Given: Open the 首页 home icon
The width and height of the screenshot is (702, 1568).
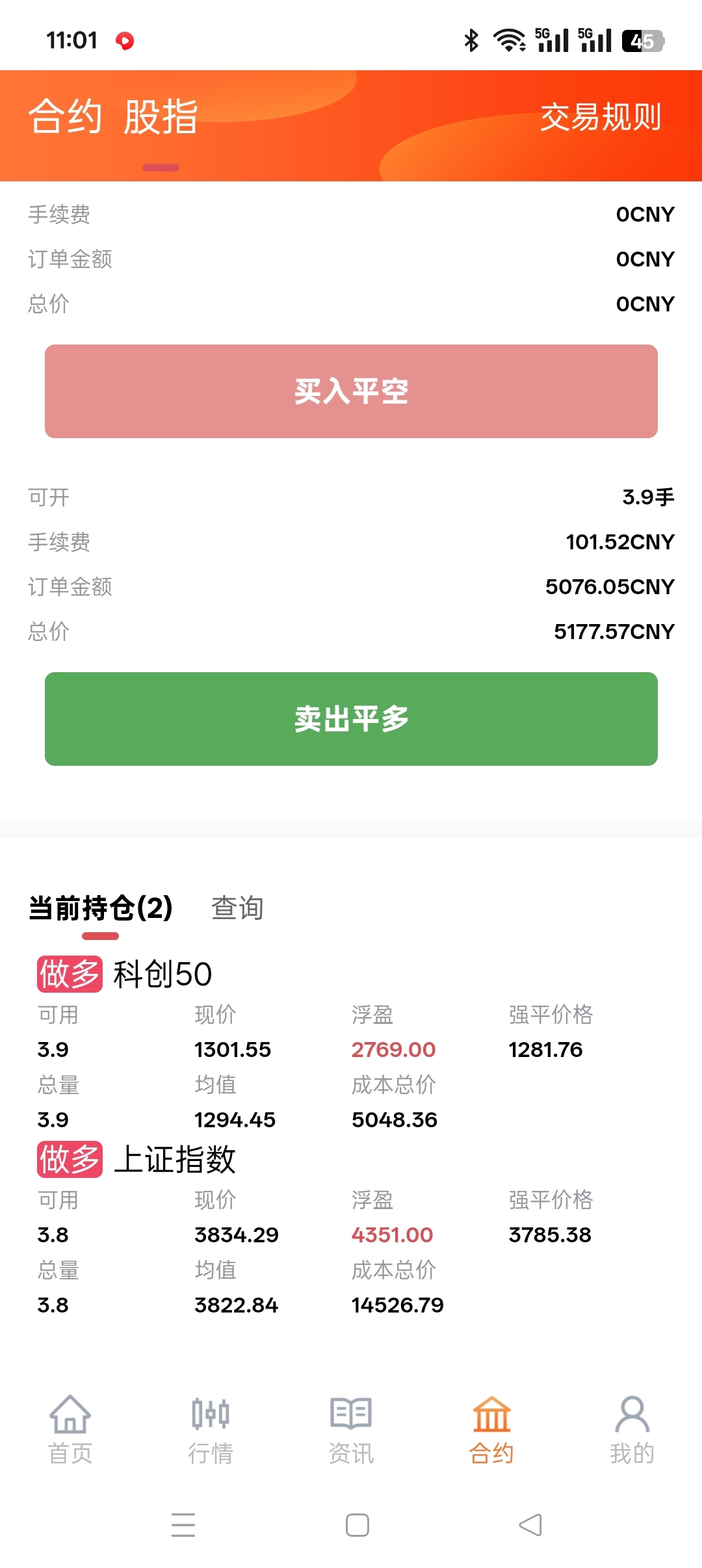Looking at the screenshot, I should tap(70, 1415).
